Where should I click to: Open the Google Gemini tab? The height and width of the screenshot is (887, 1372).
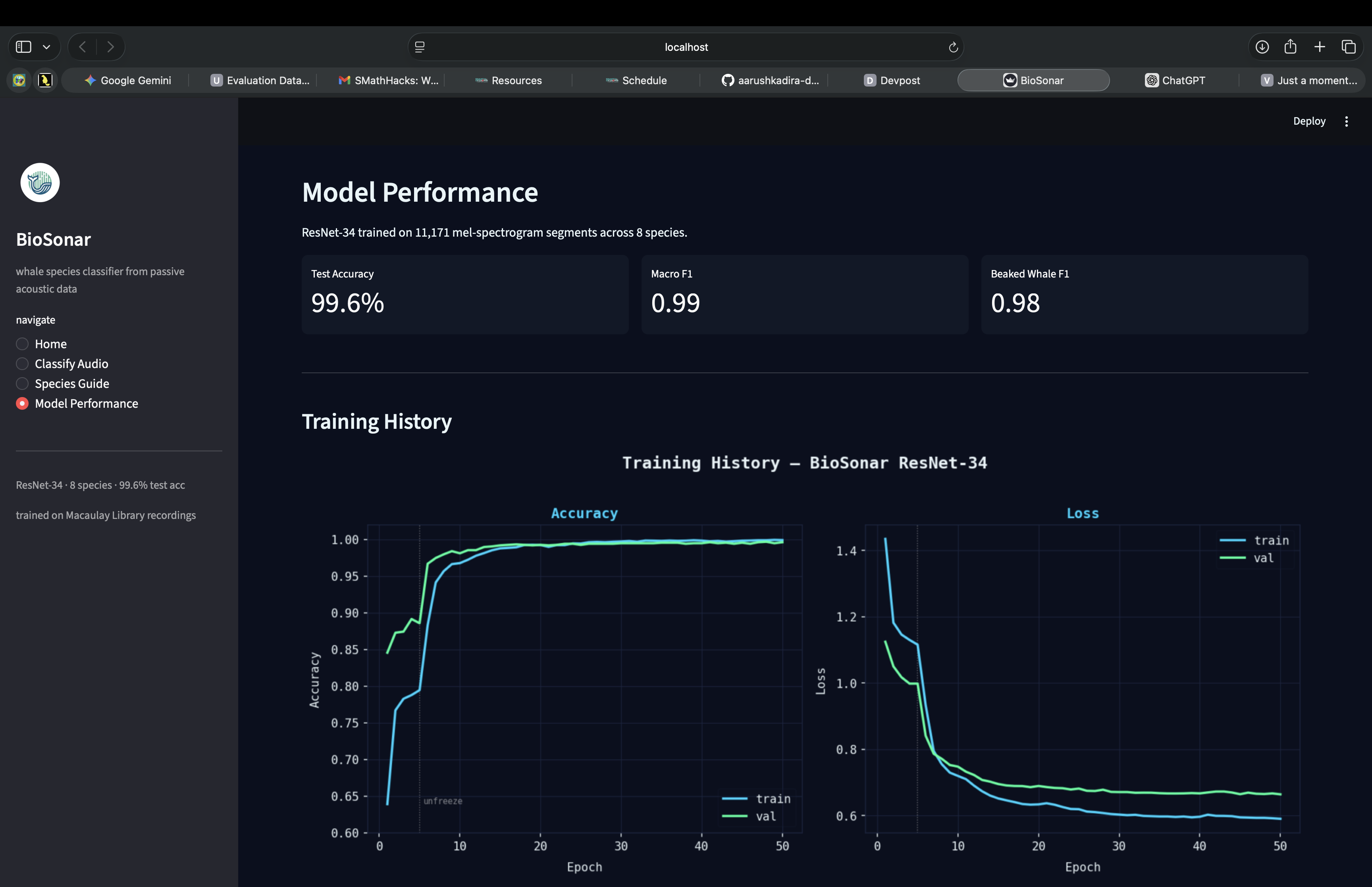(x=128, y=80)
